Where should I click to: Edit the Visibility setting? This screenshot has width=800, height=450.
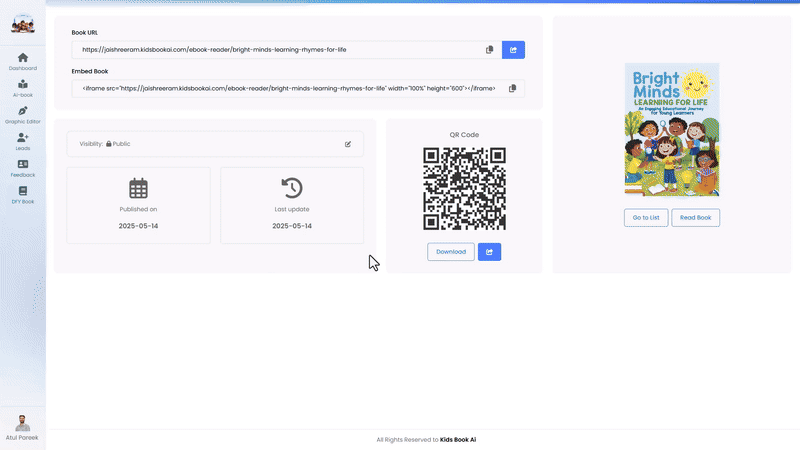[348, 144]
